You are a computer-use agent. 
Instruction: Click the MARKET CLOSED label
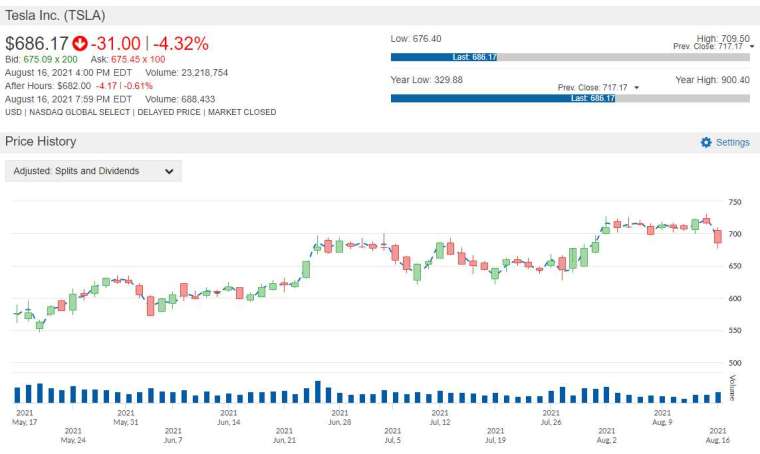(x=242, y=112)
